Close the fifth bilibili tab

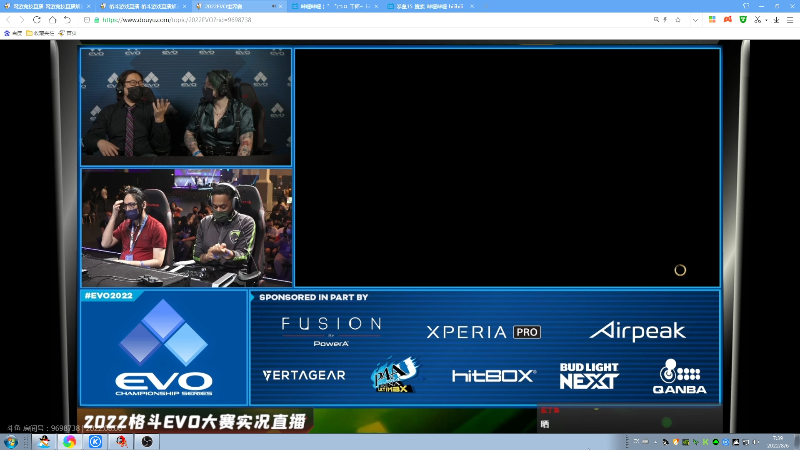tap(472, 6)
